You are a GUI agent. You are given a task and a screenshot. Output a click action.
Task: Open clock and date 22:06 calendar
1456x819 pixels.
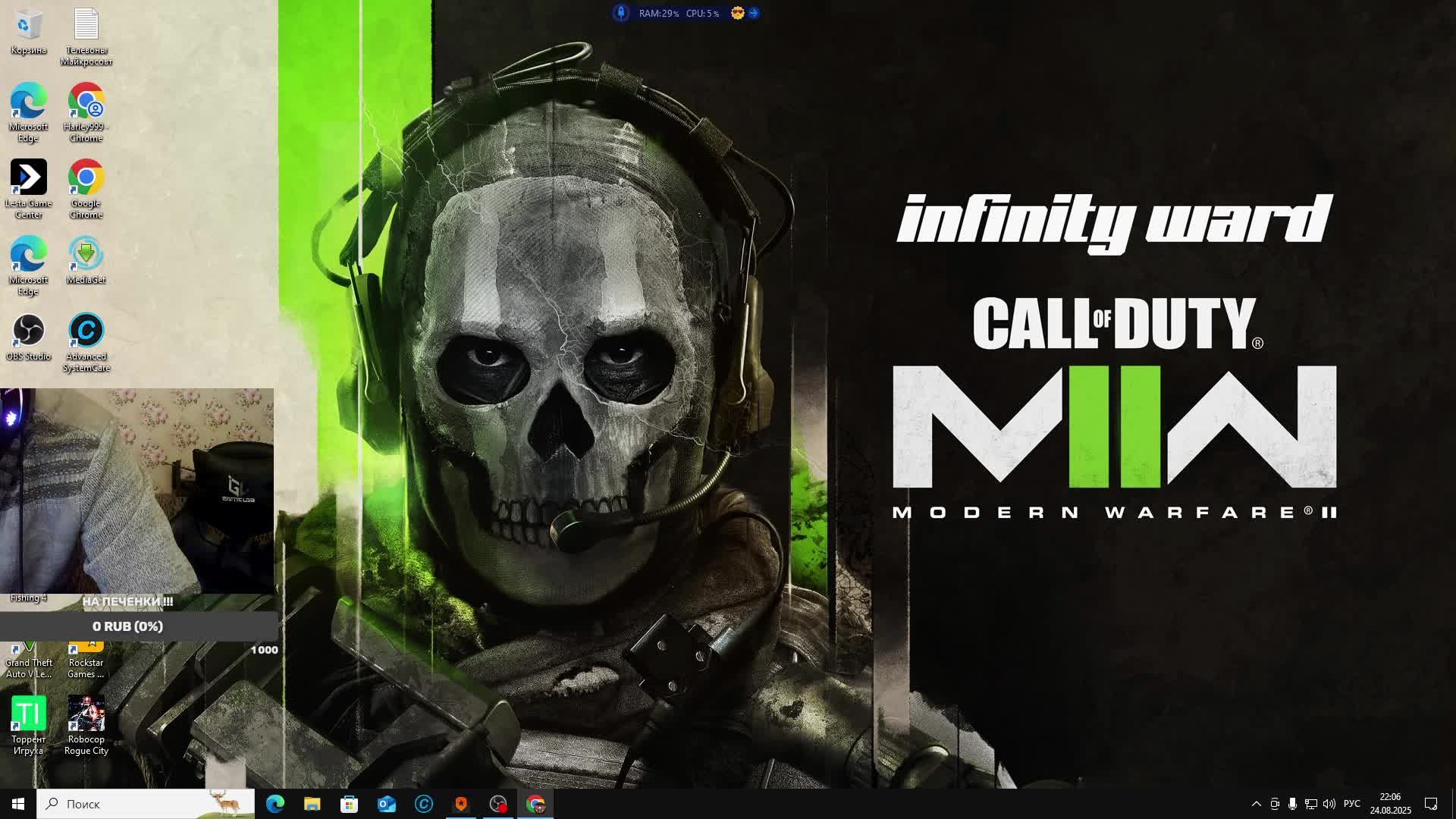tap(1390, 804)
